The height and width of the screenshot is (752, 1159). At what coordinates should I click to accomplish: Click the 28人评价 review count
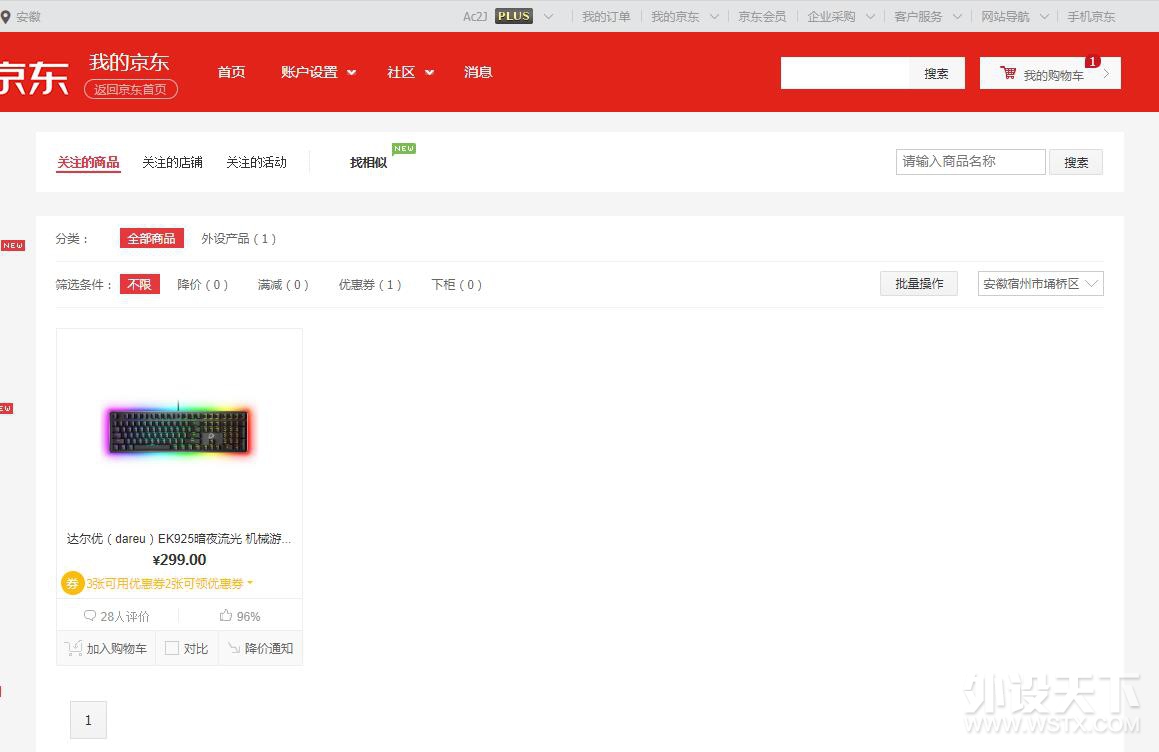[x=125, y=616]
